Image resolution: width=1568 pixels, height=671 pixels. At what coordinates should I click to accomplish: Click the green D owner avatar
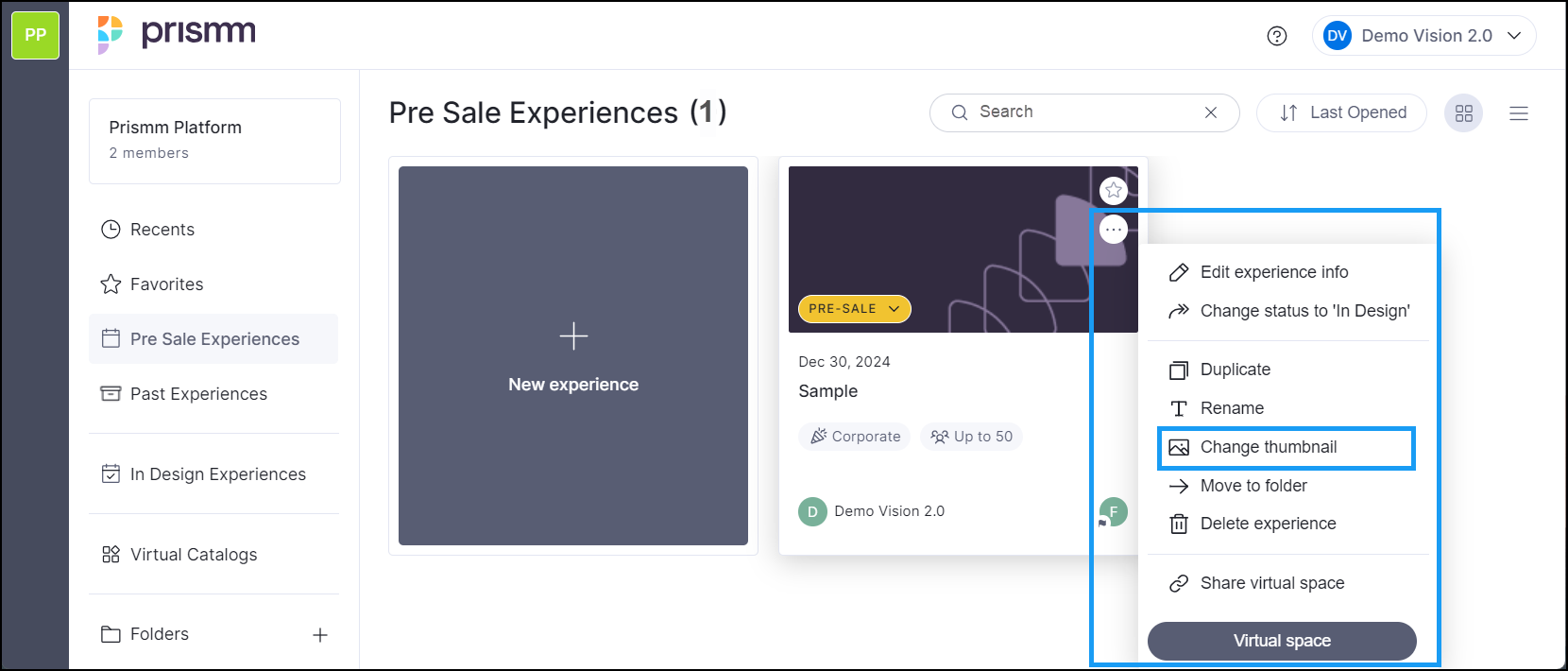point(812,511)
